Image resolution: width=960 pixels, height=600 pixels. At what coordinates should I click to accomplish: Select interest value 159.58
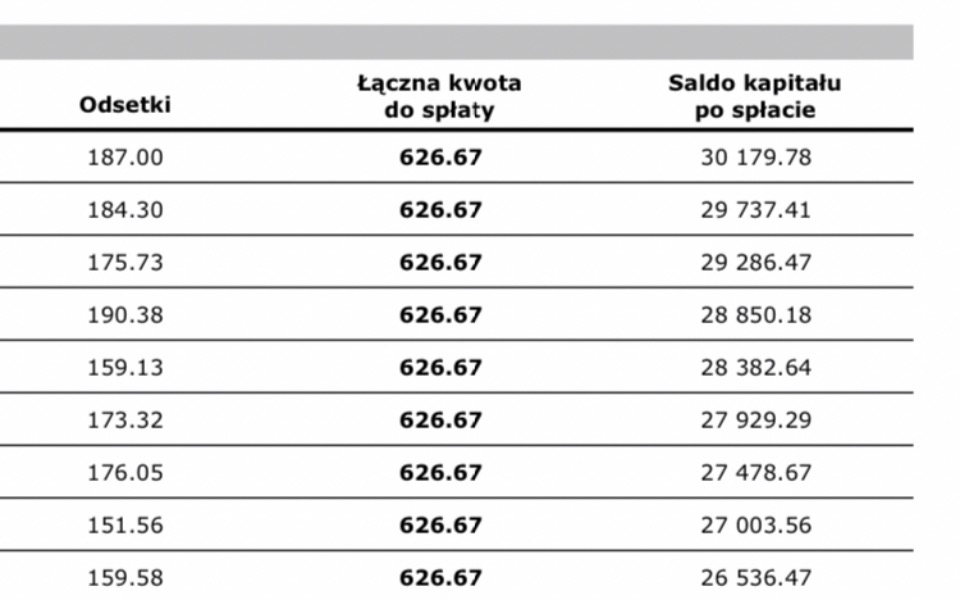[x=126, y=579]
